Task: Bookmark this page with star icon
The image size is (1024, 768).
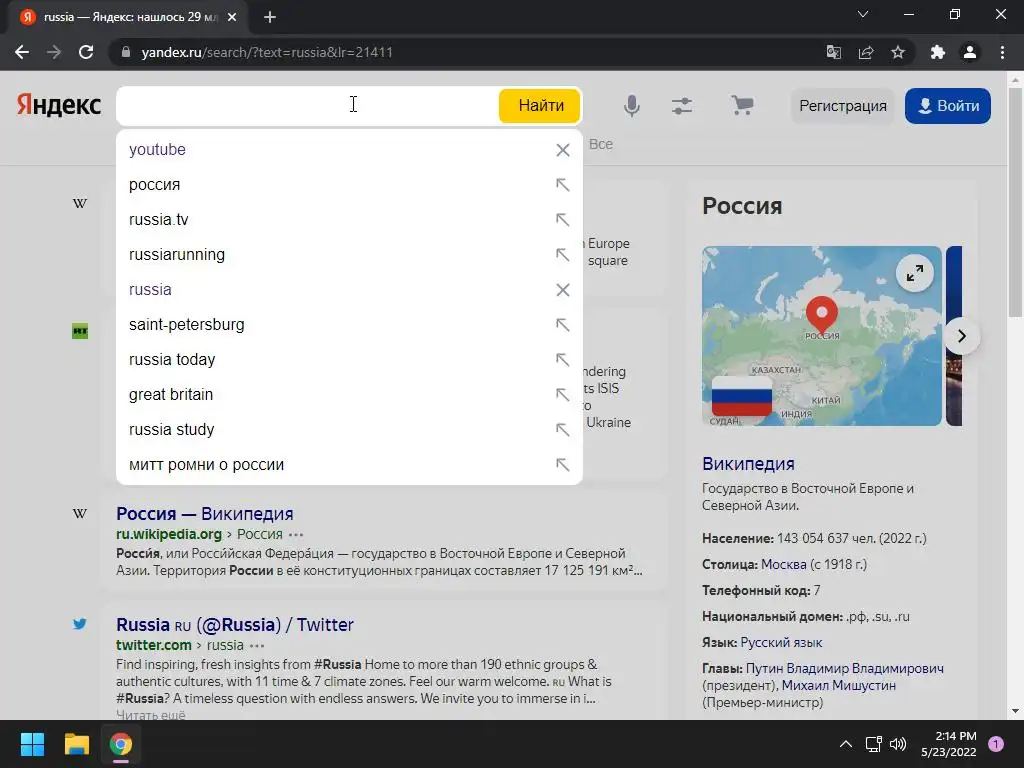Action: tap(898, 52)
